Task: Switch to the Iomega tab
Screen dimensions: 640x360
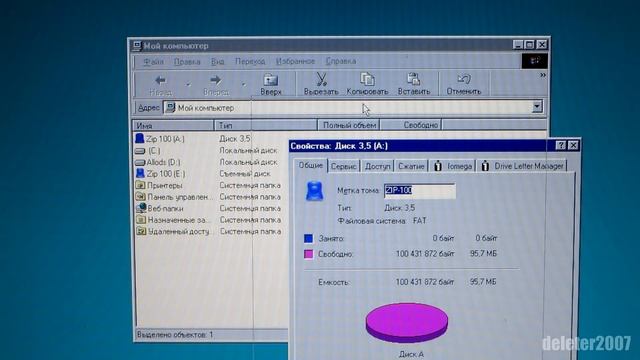Action: (x=453, y=166)
